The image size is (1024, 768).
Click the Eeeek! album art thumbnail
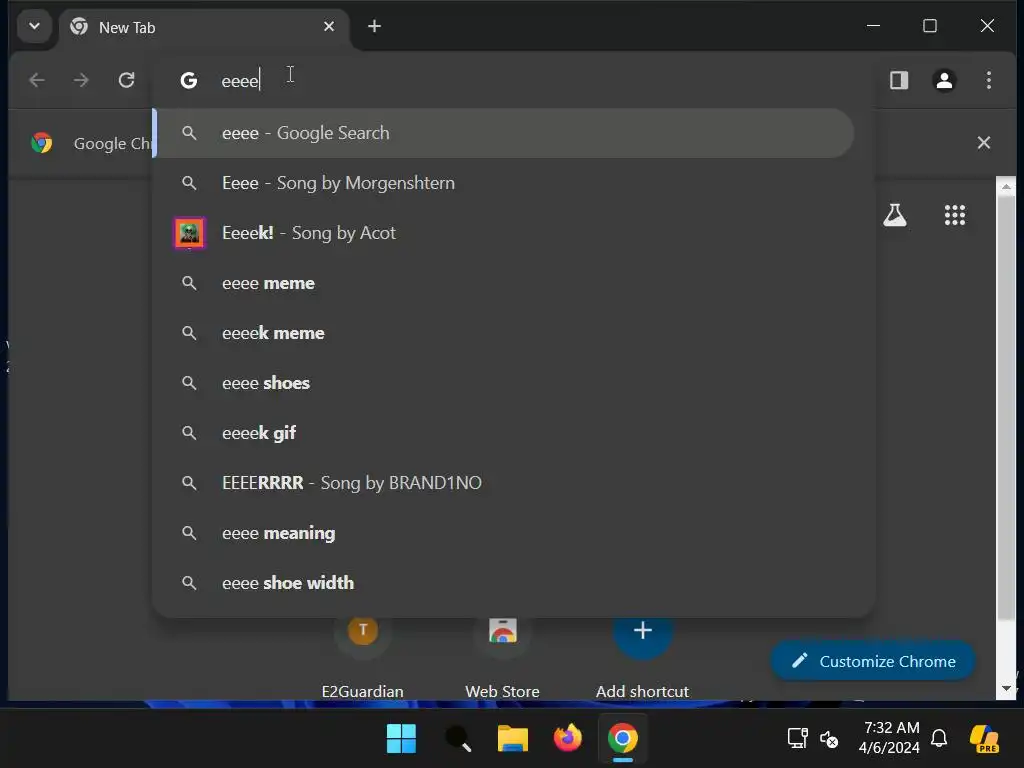coord(189,233)
